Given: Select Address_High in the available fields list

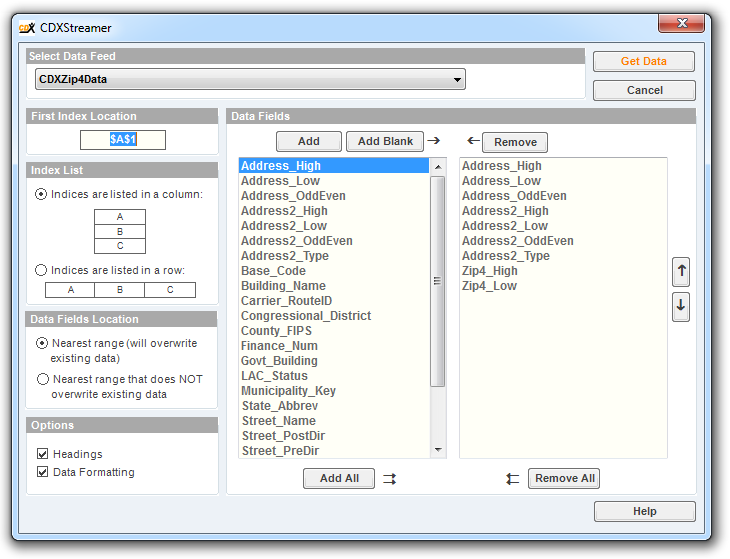Looking at the screenshot, I should click(x=333, y=166).
